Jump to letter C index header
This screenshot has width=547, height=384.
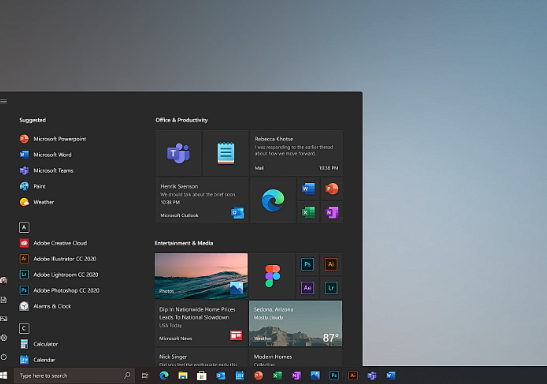(x=24, y=328)
